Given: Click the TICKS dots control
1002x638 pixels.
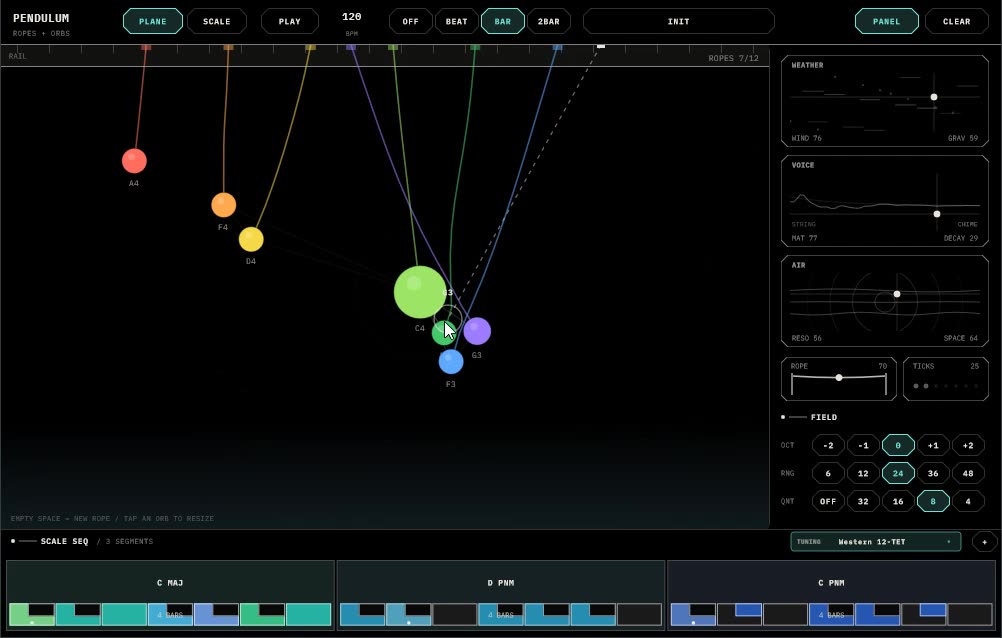Looking at the screenshot, I should coord(946,386).
